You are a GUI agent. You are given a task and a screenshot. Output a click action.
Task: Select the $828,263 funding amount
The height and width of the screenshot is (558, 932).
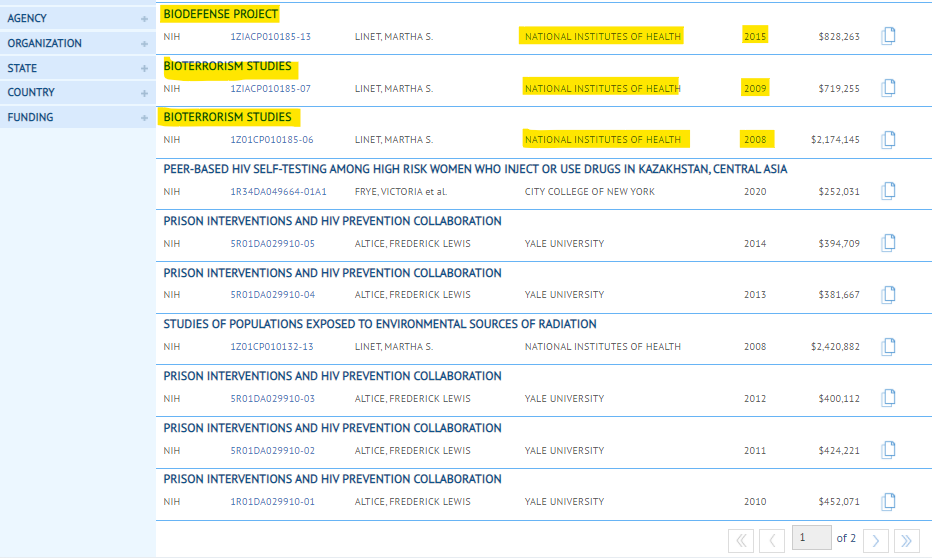839,36
